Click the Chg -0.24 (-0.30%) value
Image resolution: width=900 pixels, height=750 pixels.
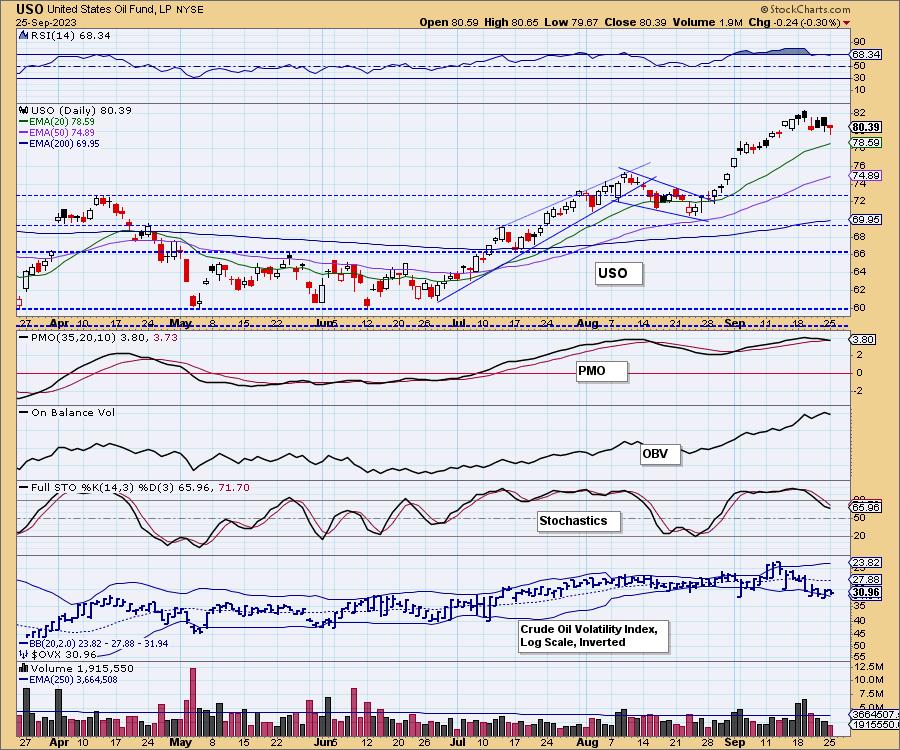[795, 22]
